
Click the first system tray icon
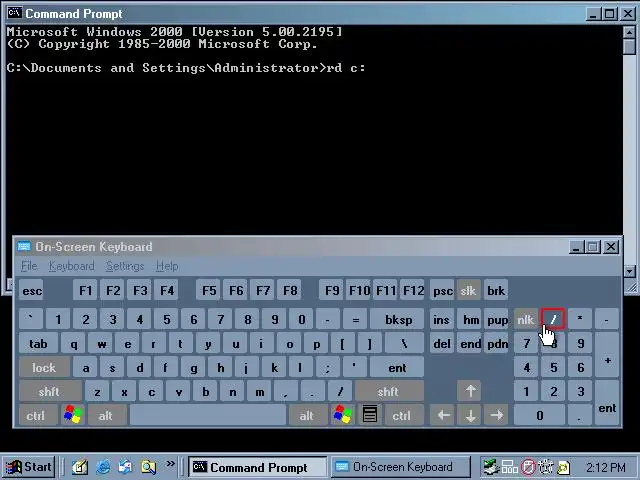click(x=491, y=467)
